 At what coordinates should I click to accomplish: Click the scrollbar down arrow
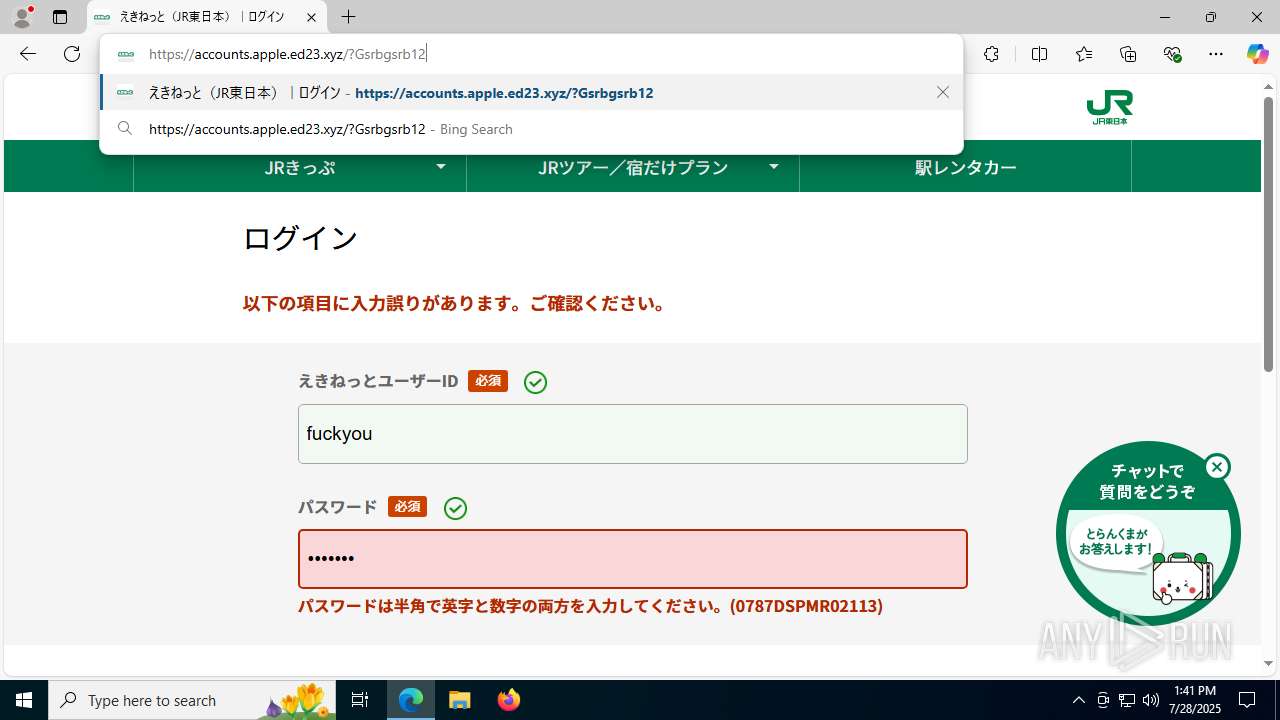point(1268,664)
